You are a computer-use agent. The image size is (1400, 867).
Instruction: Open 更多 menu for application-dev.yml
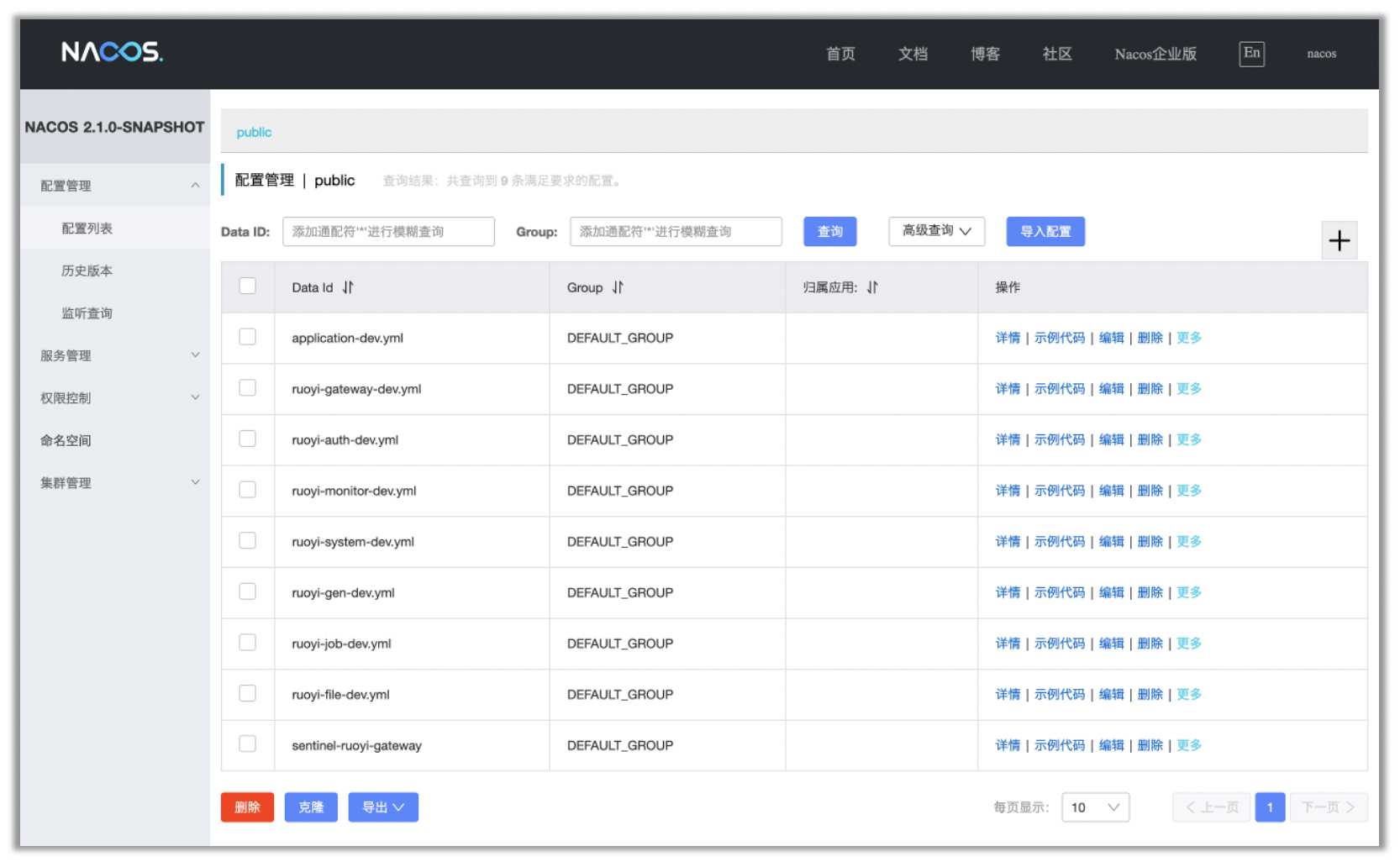pyautogui.click(x=1188, y=338)
